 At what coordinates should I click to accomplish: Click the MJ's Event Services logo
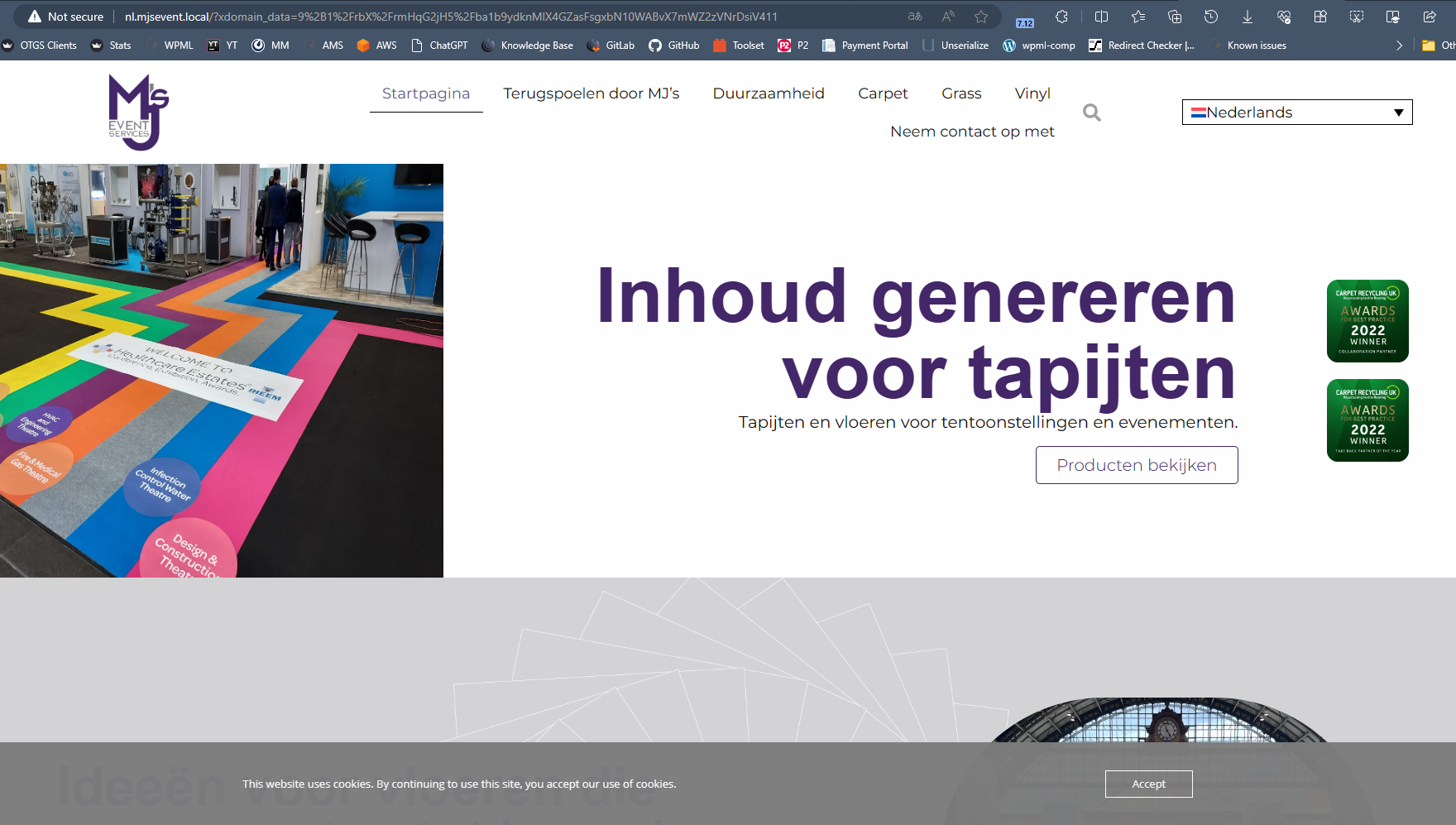point(138,112)
